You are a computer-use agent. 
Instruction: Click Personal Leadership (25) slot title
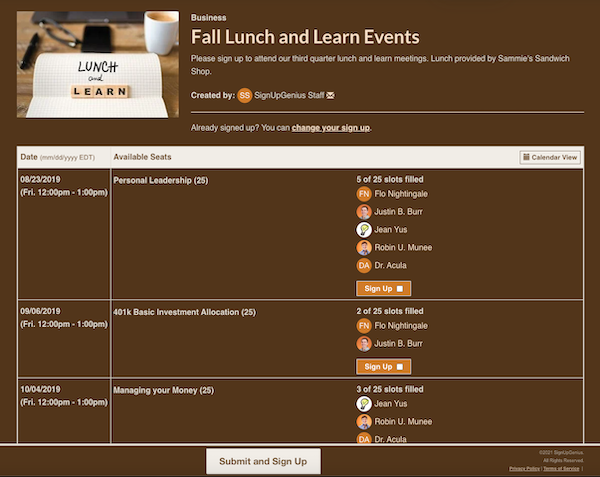(x=161, y=180)
